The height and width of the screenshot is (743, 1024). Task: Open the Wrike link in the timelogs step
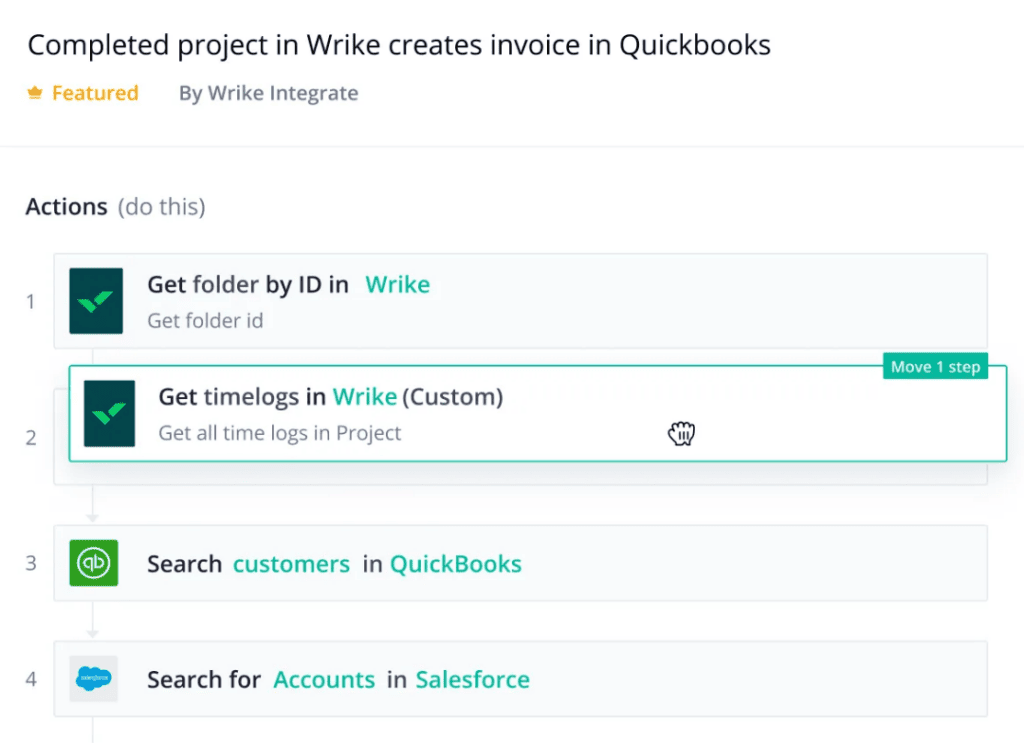pyautogui.click(x=364, y=396)
